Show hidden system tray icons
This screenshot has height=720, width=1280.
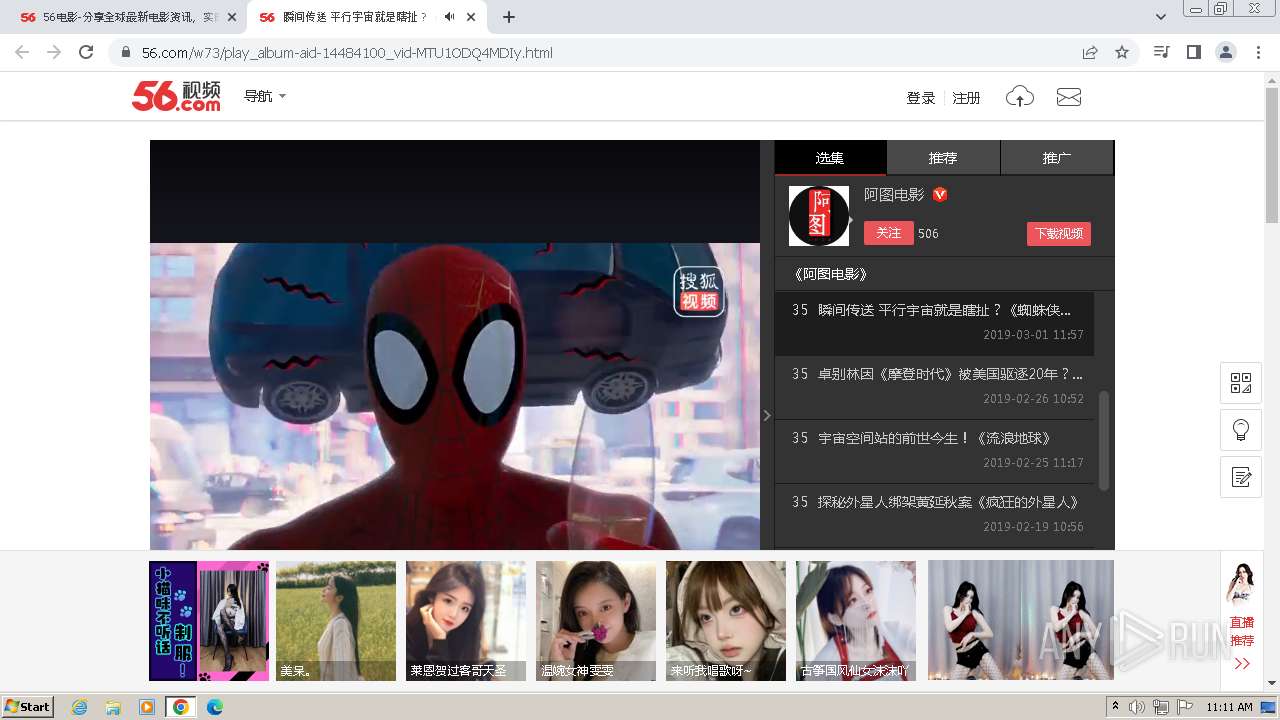(1115, 707)
